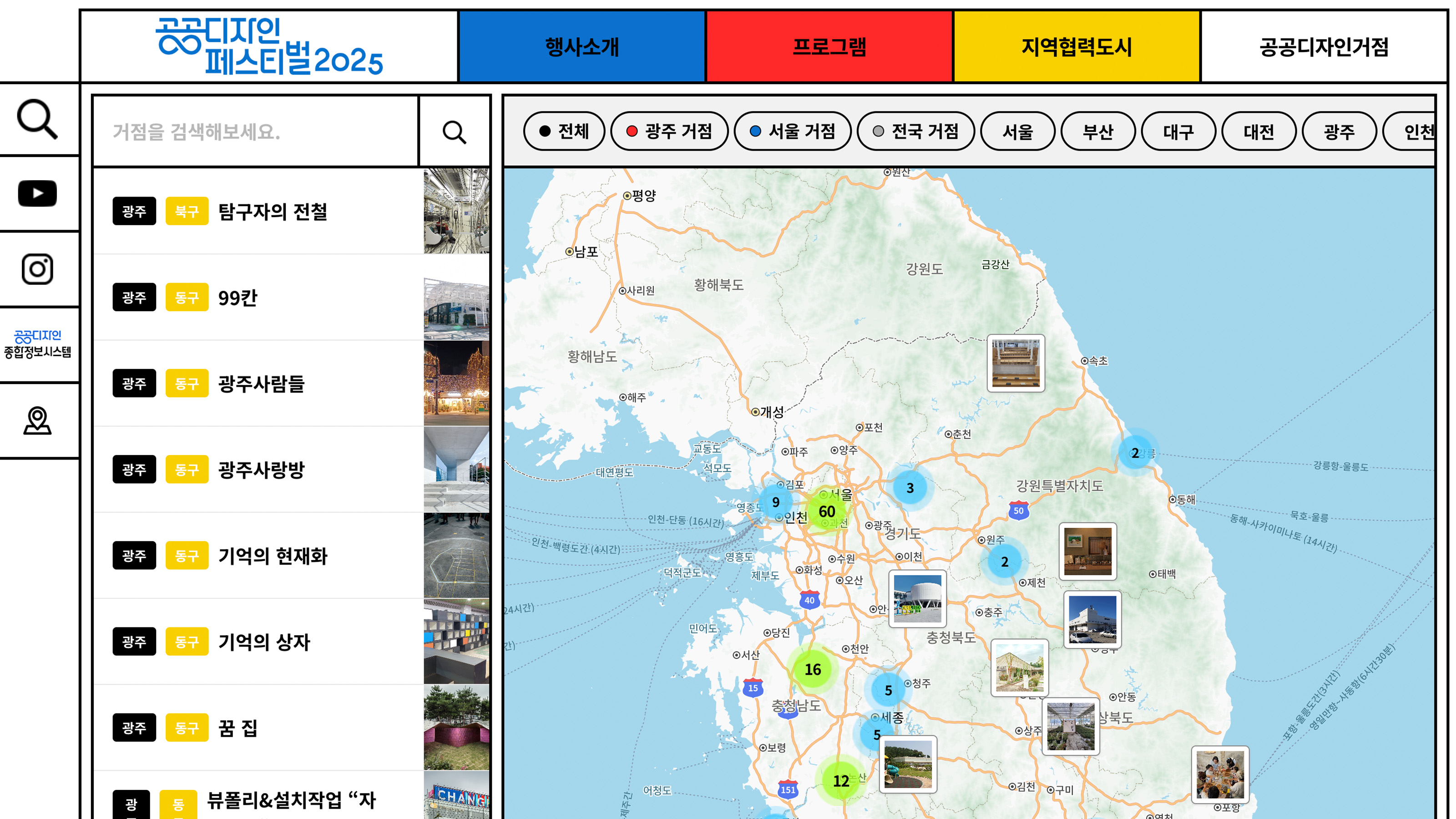Click the sidebar magnifier search icon
This screenshot has height=819, width=1456.
(x=37, y=119)
